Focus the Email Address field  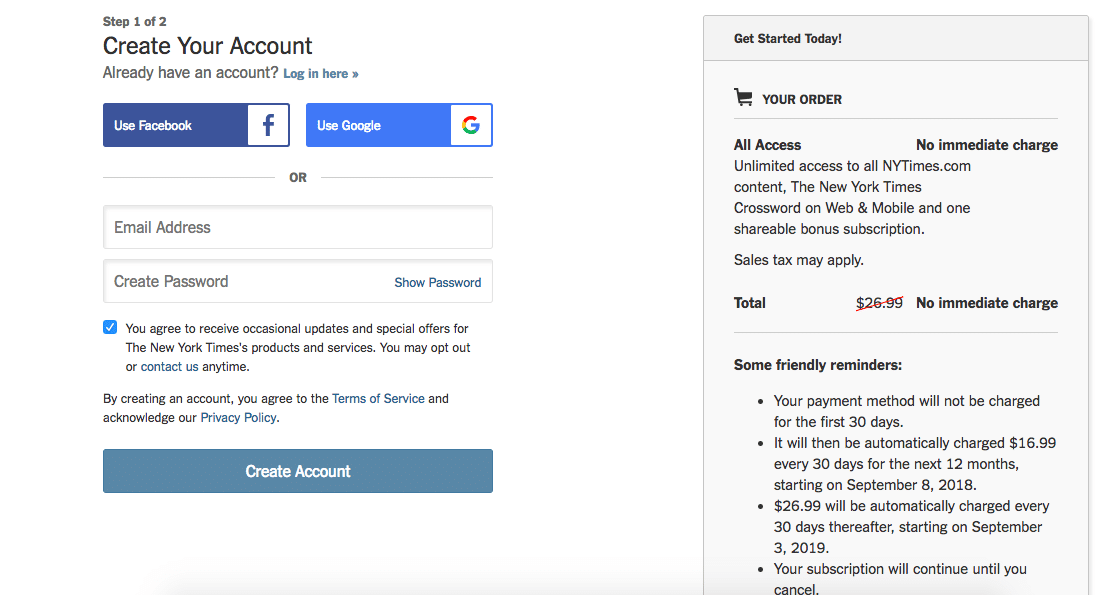[x=298, y=227]
